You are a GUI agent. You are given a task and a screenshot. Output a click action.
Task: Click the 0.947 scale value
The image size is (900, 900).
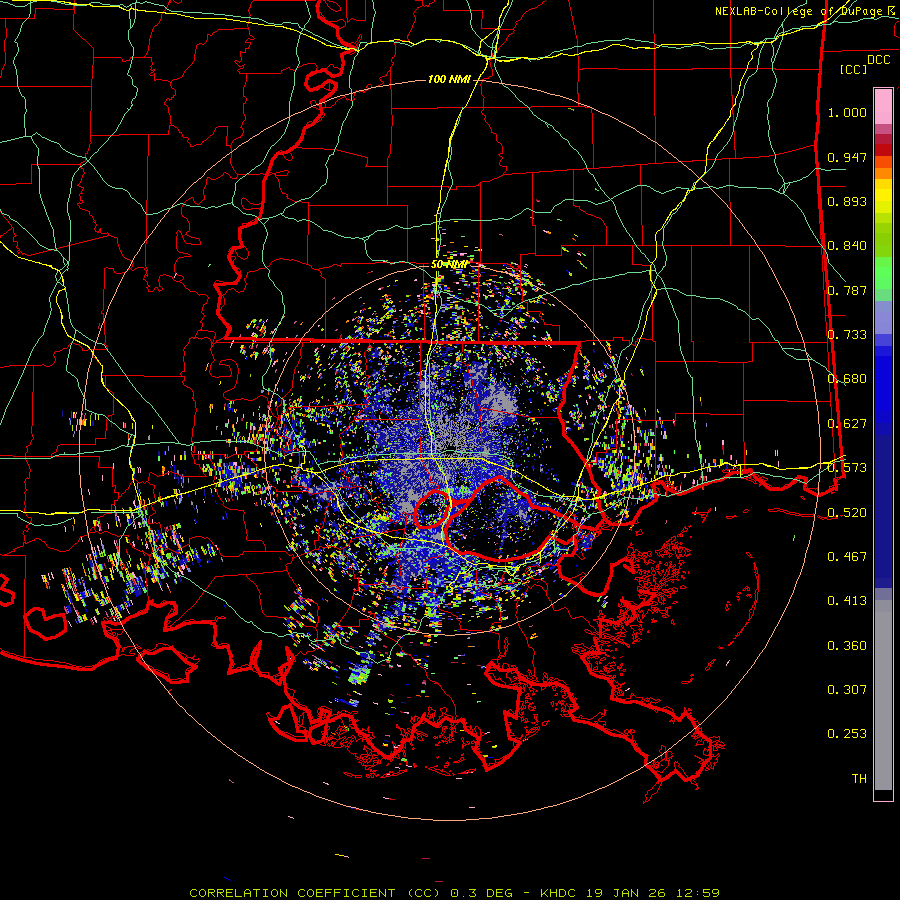coord(847,157)
